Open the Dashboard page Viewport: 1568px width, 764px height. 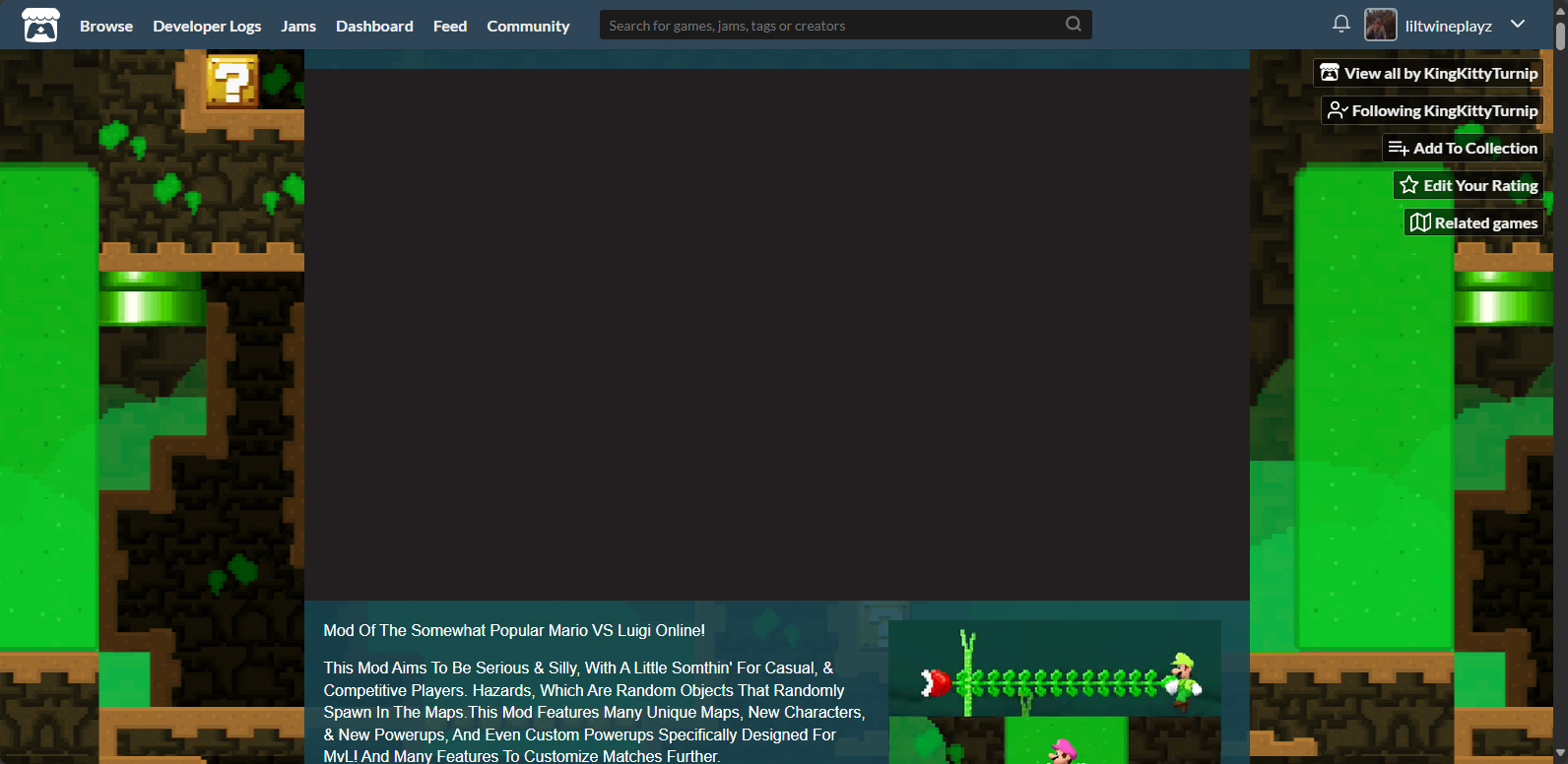(x=374, y=26)
